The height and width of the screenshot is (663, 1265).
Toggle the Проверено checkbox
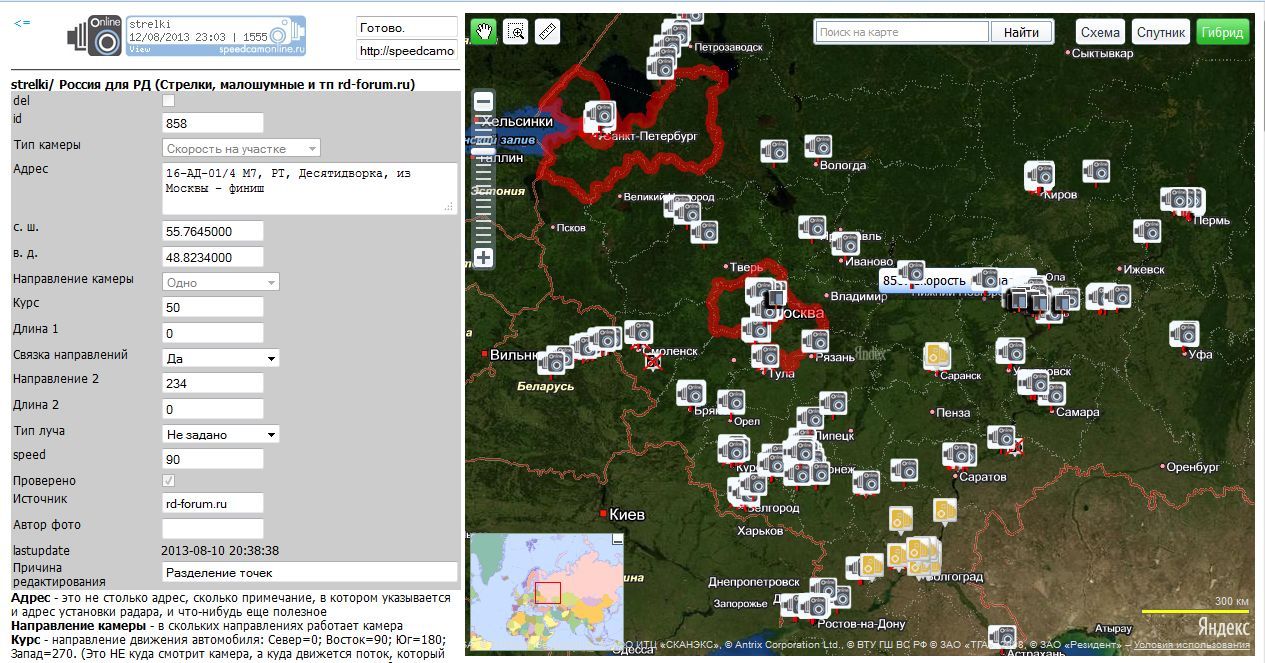point(168,481)
